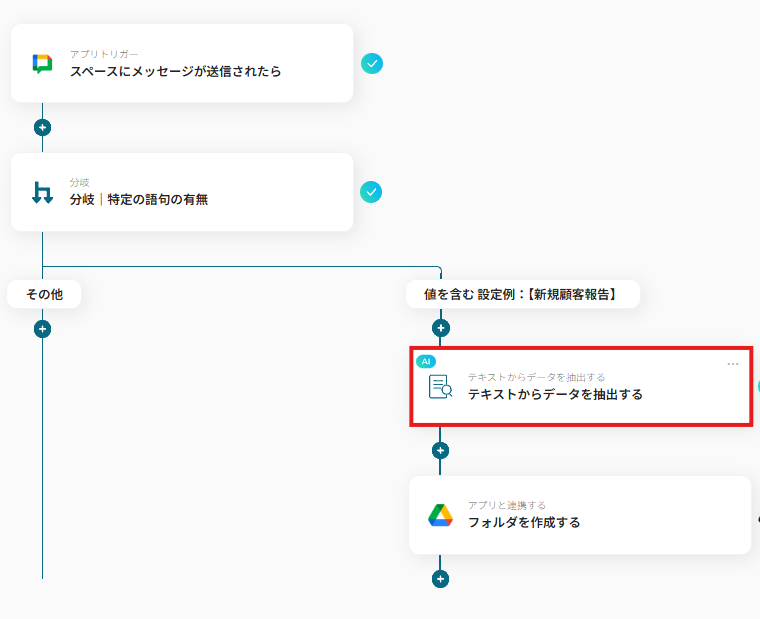Add a step below the app trigger card
This screenshot has width=760, height=619.
(x=42, y=127)
